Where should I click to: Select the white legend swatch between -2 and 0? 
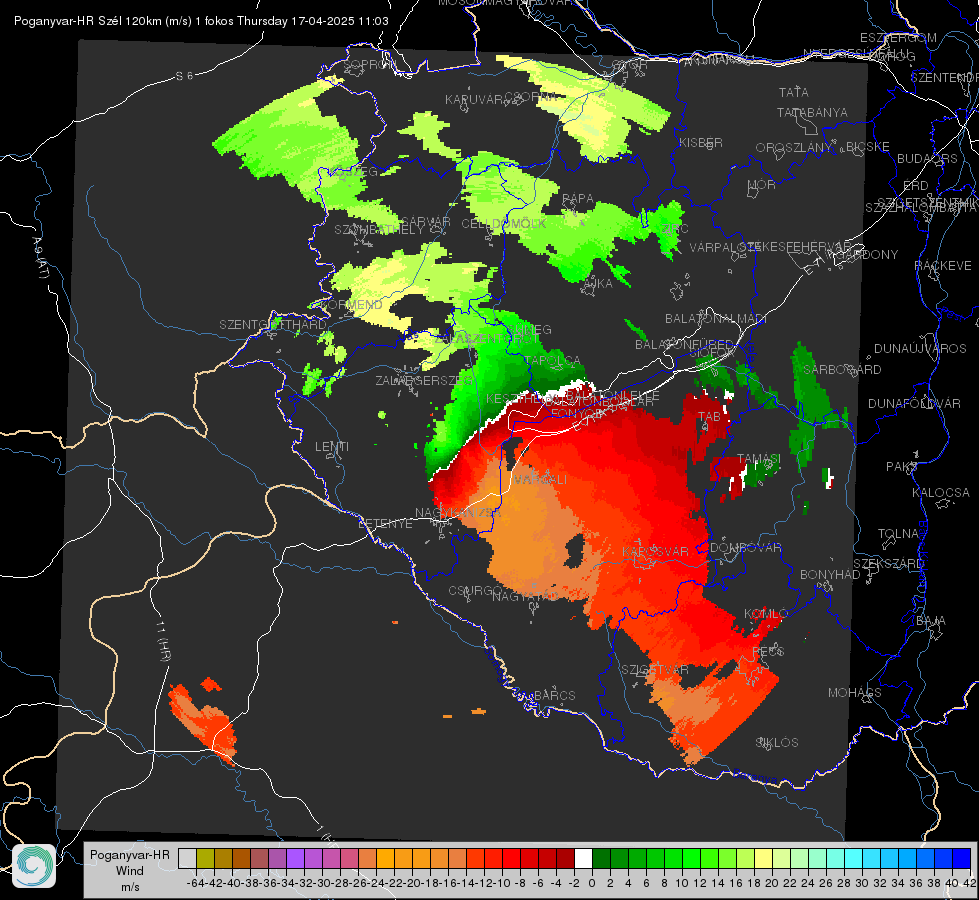[x=583, y=858]
